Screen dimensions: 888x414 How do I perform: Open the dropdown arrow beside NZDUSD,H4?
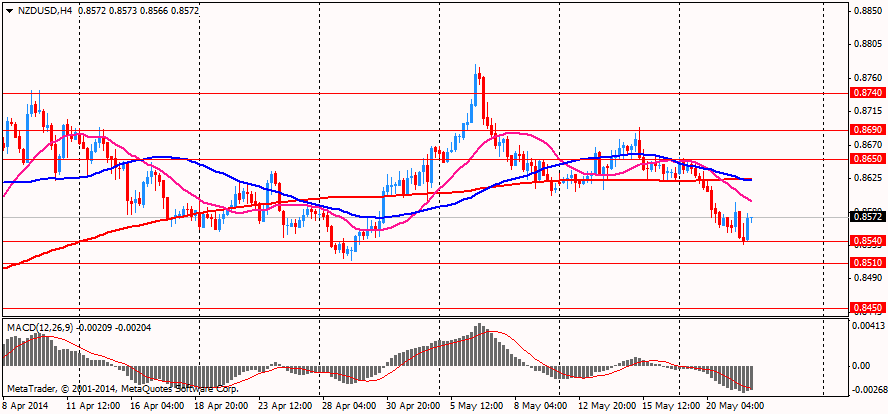pos(10,11)
